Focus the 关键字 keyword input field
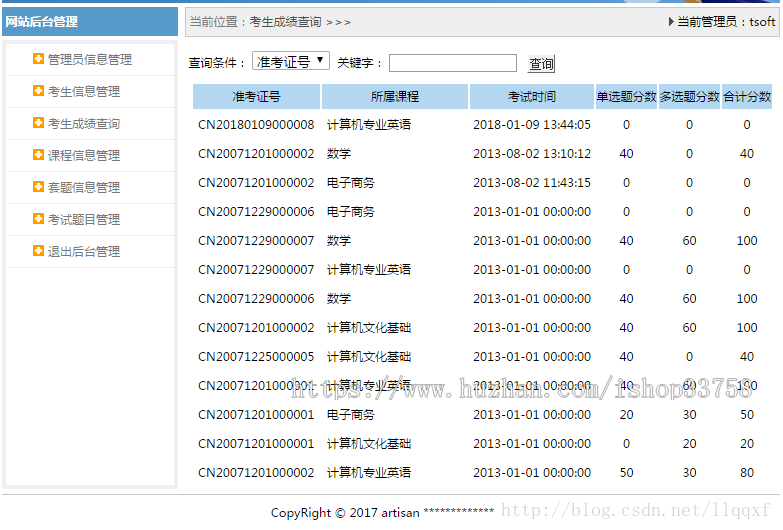The width and height of the screenshot is (783, 530). [452, 63]
